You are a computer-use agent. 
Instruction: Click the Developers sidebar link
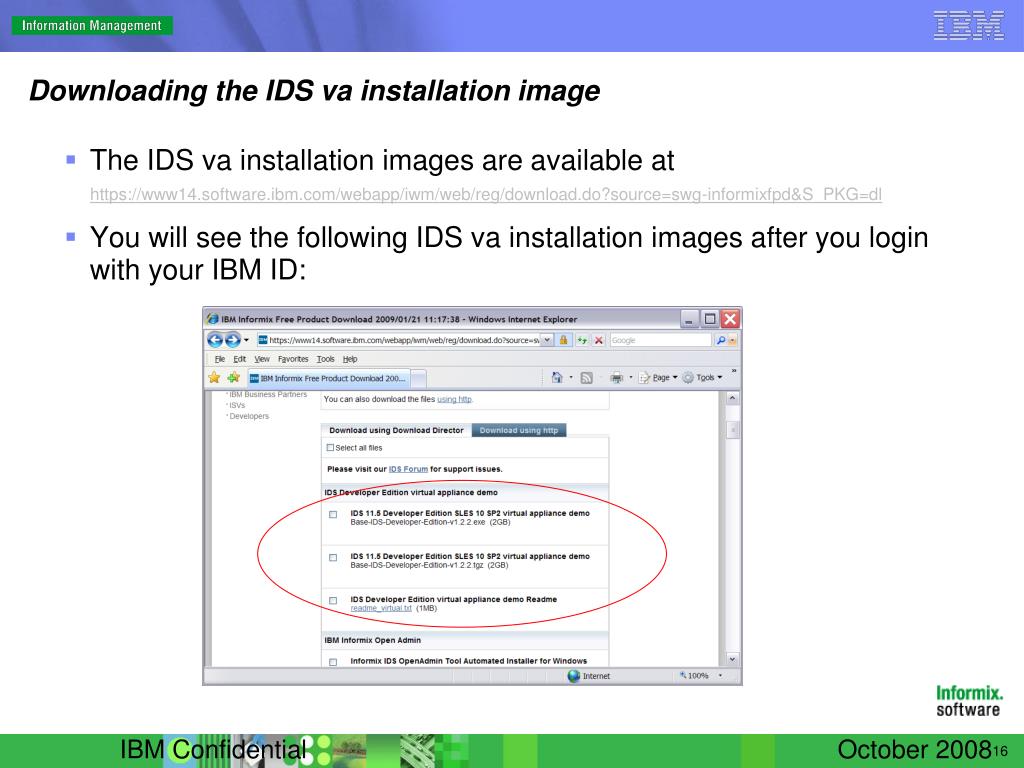tap(249, 416)
